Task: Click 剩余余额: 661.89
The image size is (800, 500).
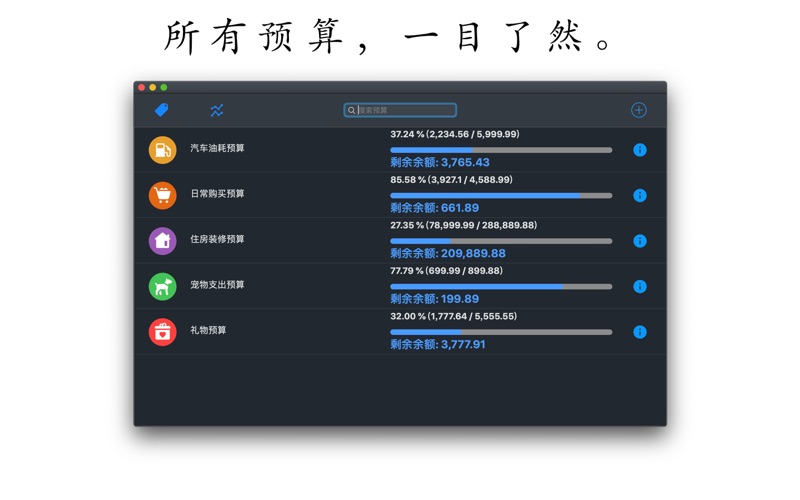Action: 435,208
